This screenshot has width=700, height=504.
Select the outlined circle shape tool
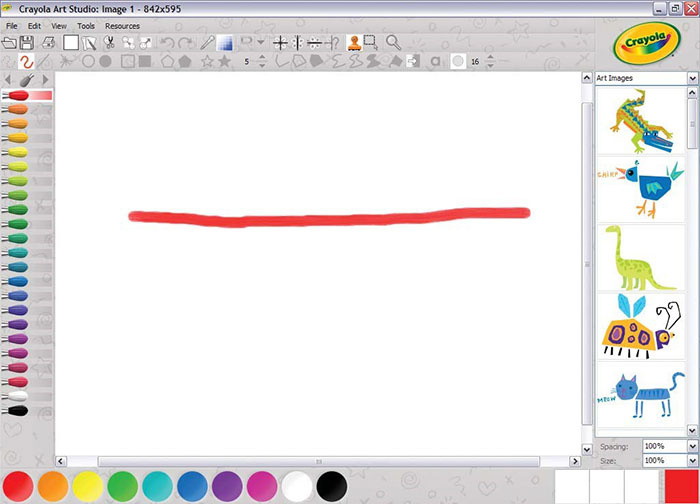(88, 61)
